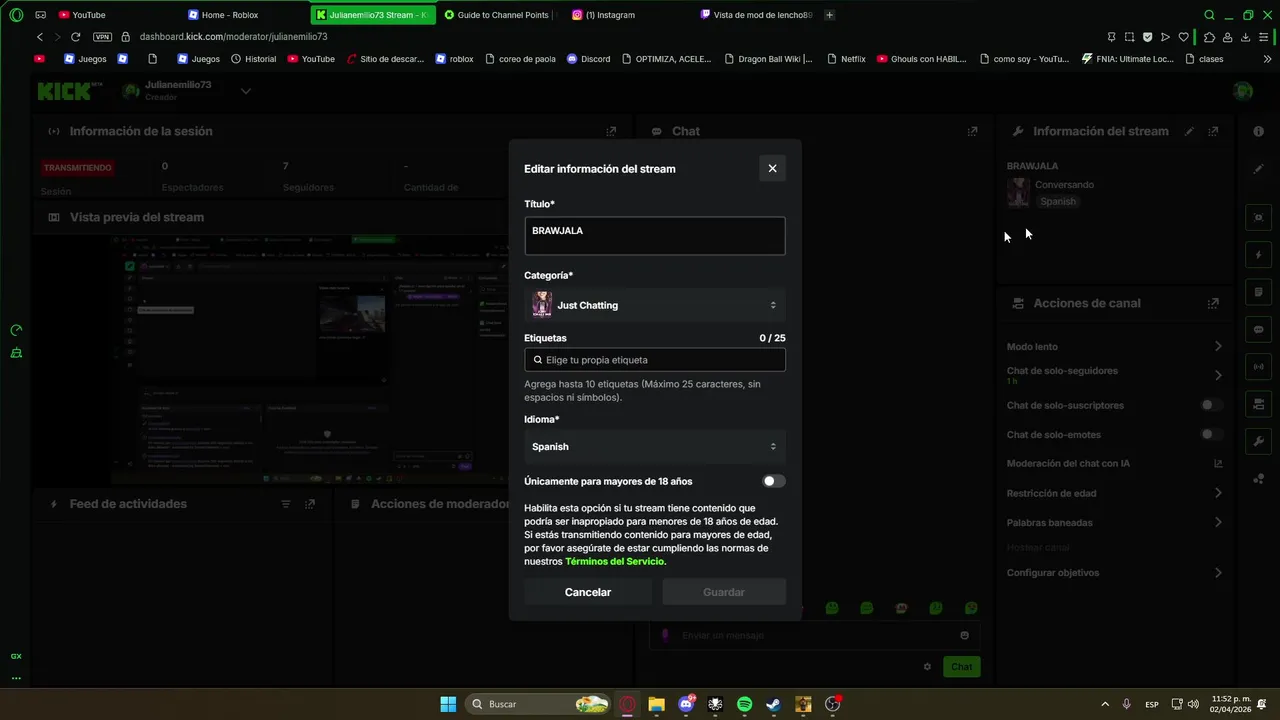Close the Editar información del stream dialog
This screenshot has width=1280, height=720.
click(772, 168)
